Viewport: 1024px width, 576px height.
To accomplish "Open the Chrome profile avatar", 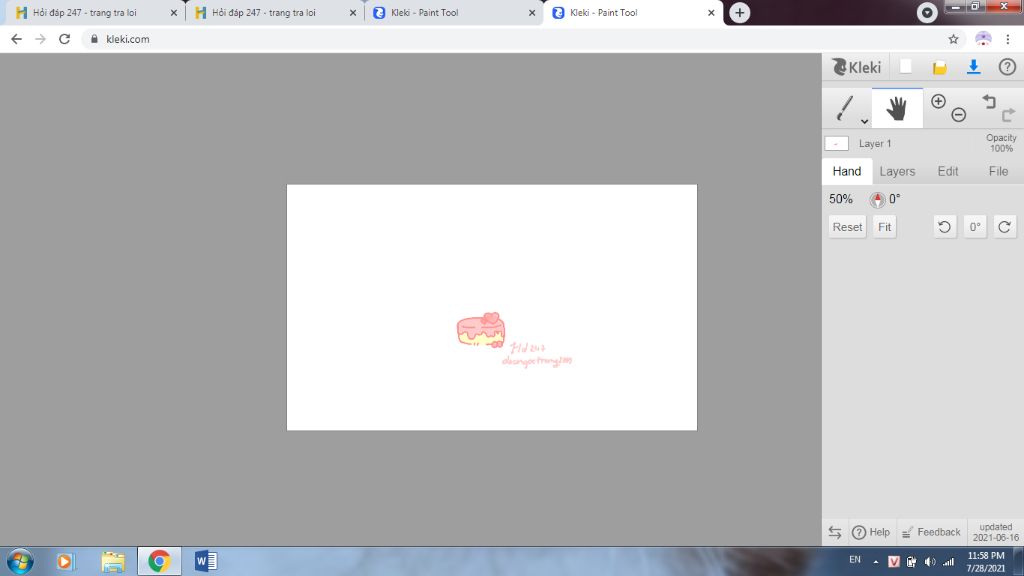I will pos(983,39).
